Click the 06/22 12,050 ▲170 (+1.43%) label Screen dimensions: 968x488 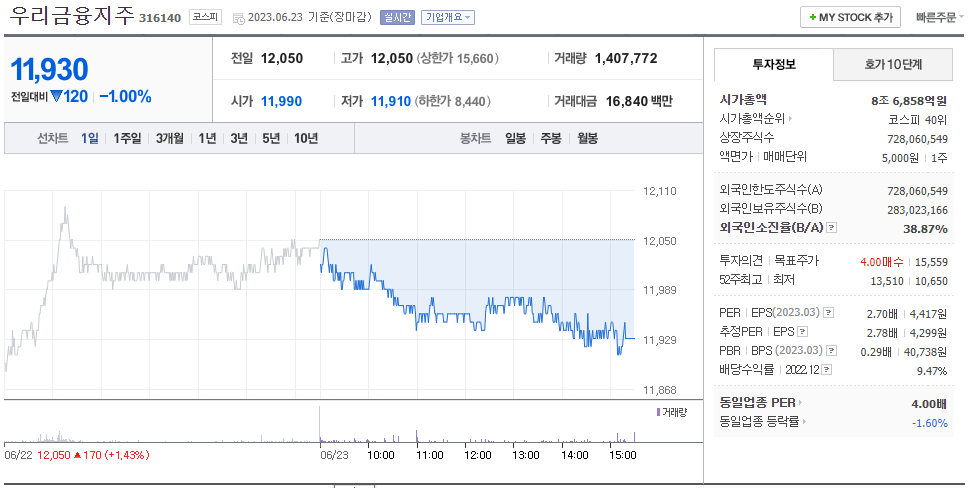tap(77, 455)
